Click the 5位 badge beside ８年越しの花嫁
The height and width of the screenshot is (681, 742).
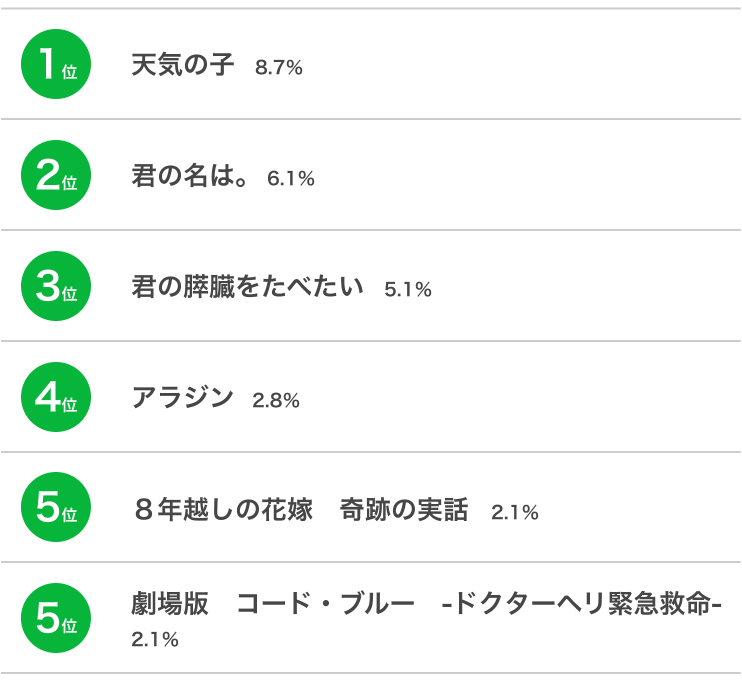click(56, 509)
